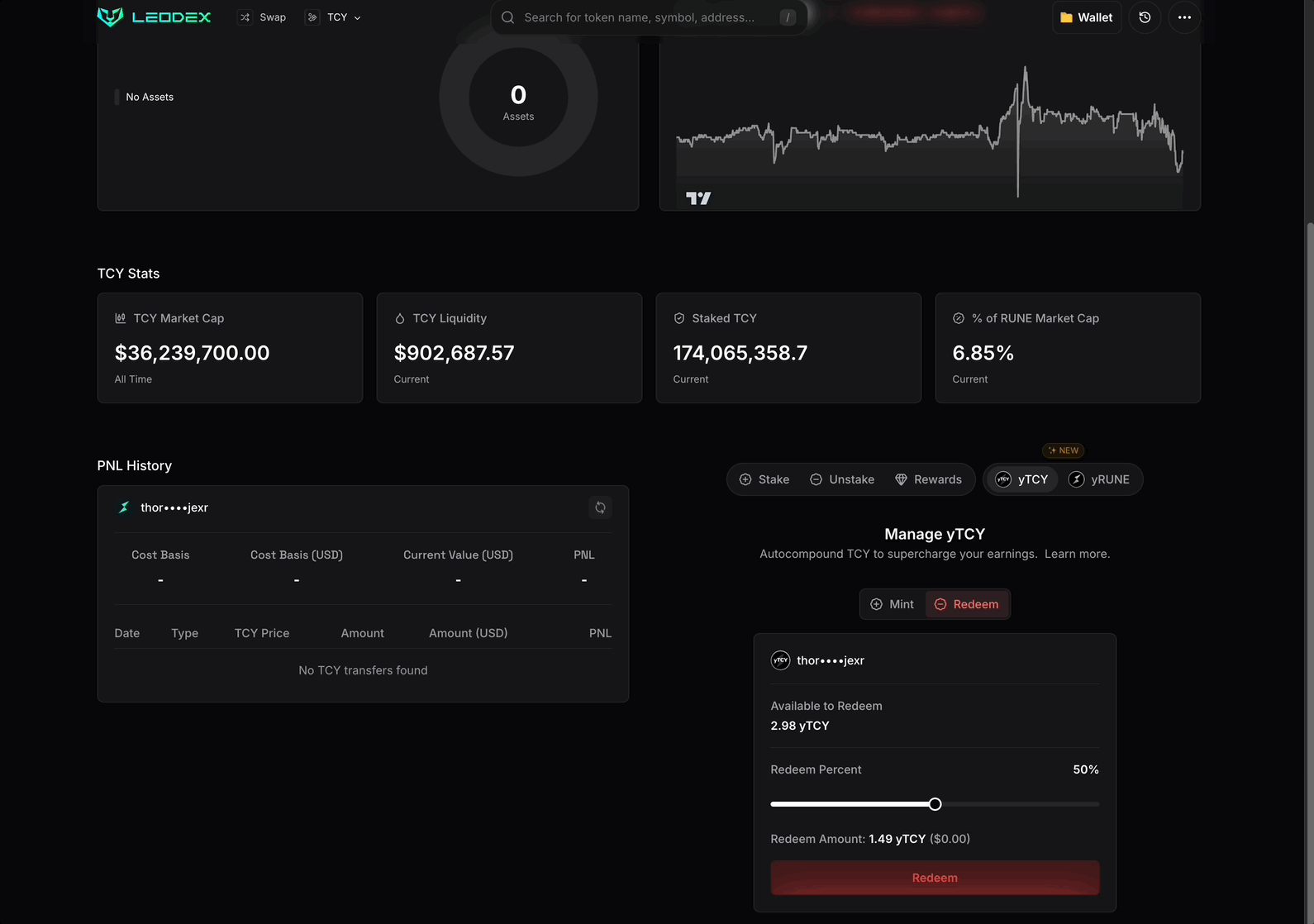The image size is (1314, 924).
Task: Expand the TCY dropdown menu
Action: [334, 17]
